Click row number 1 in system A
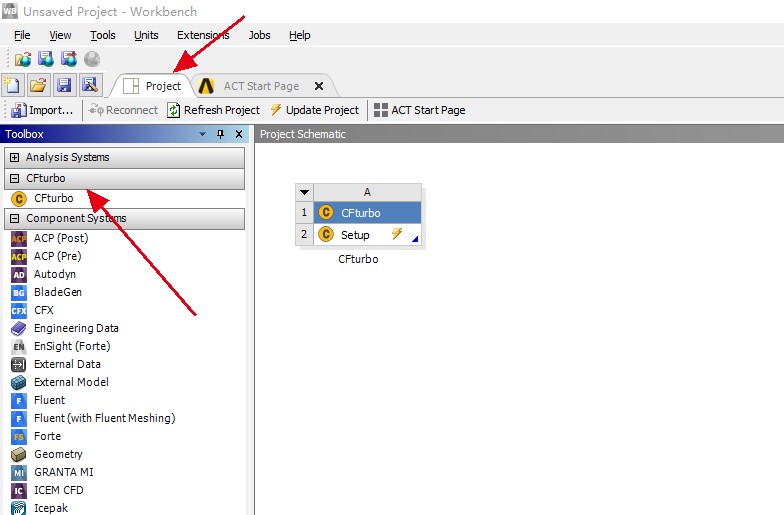Screen dimensions: 784x515 (304, 212)
